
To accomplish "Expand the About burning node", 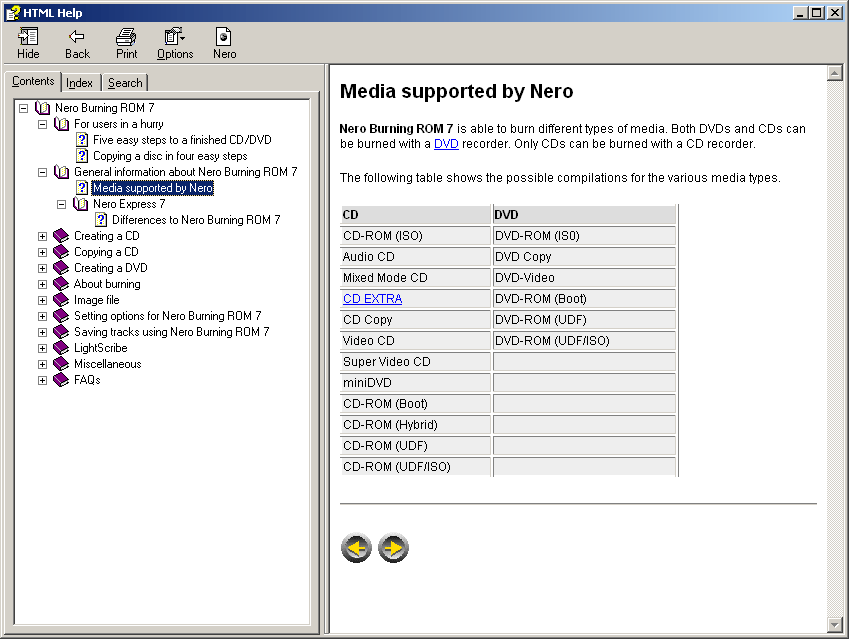I will pyautogui.click(x=42, y=284).
